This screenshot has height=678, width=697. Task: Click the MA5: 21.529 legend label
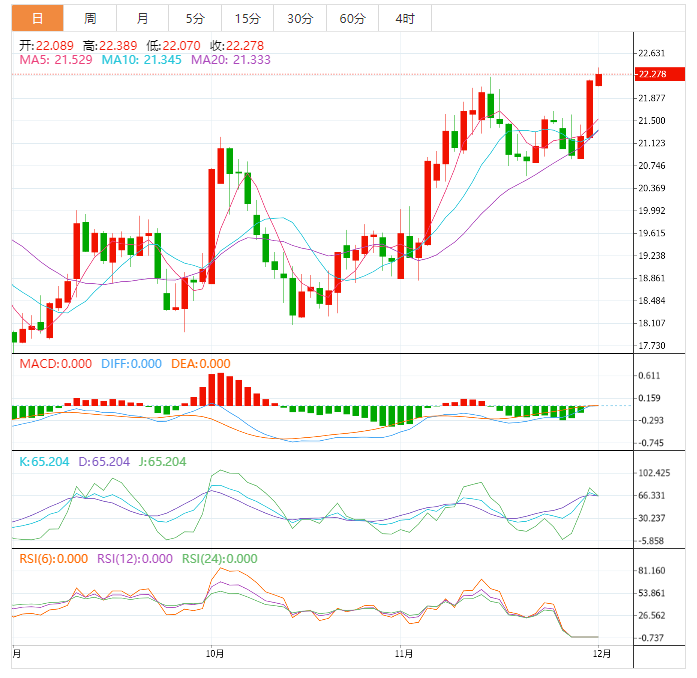click(x=53, y=60)
